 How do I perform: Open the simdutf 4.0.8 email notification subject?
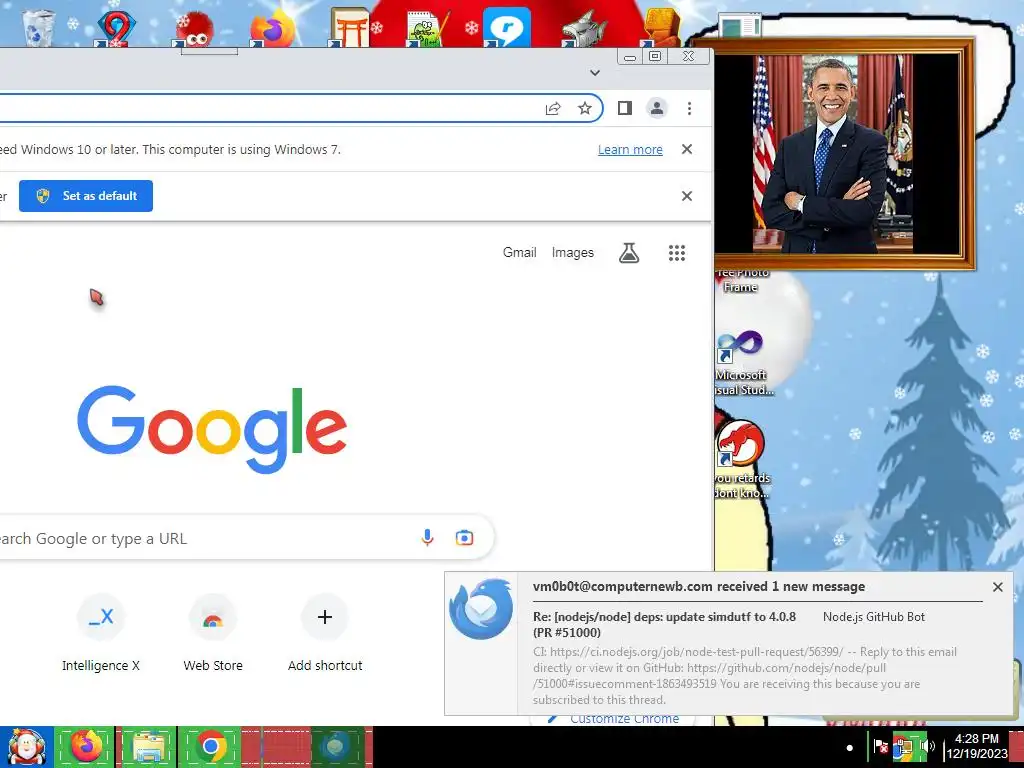tap(664, 624)
